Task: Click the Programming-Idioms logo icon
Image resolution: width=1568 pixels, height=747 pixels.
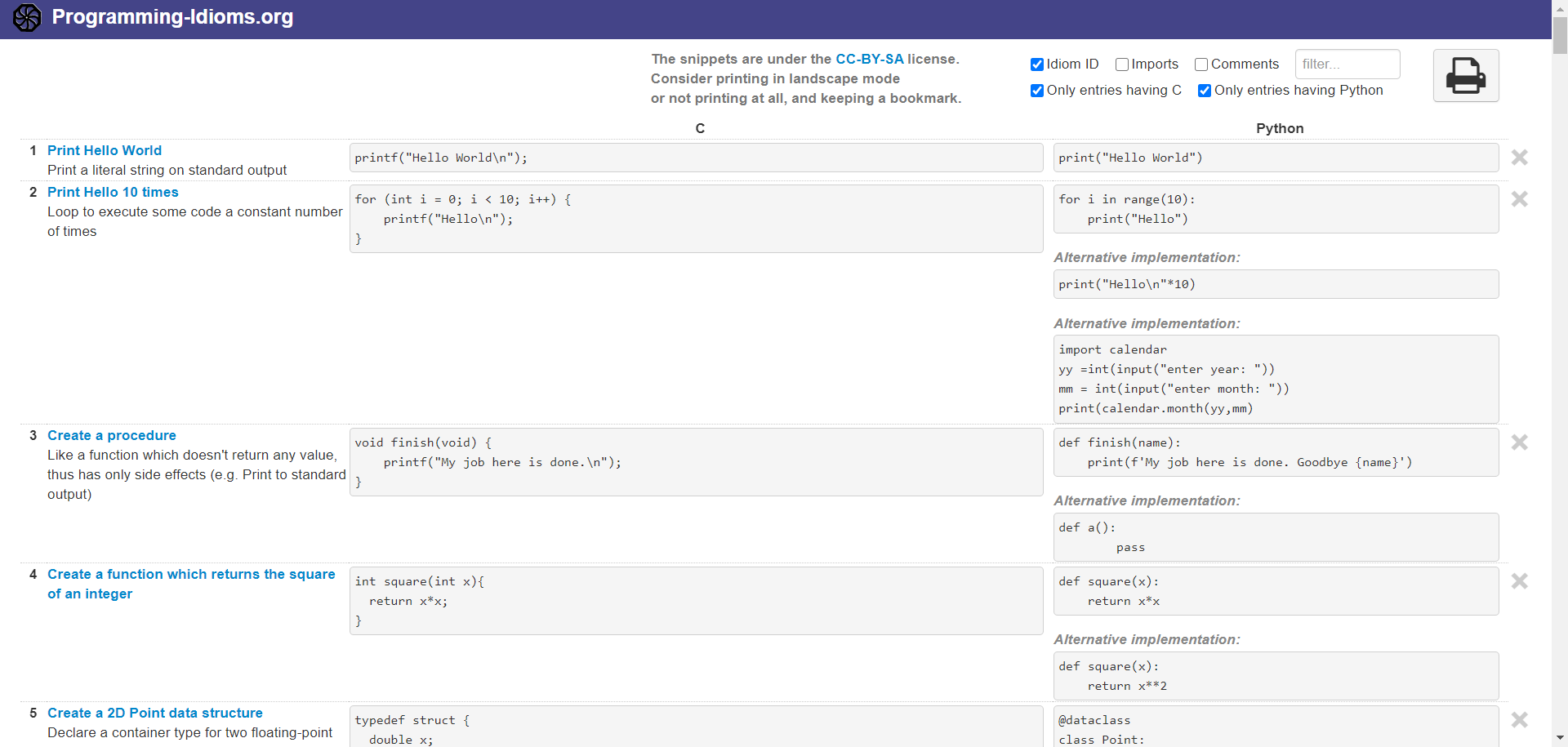Action: pyautogui.click(x=27, y=17)
